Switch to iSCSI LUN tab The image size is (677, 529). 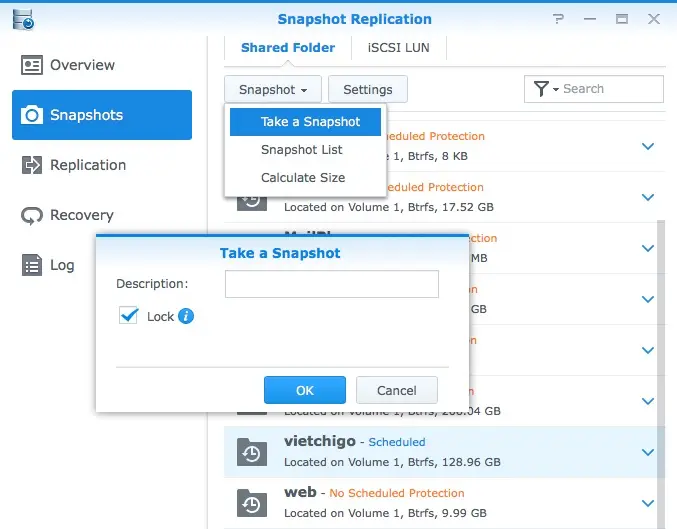[399, 48]
